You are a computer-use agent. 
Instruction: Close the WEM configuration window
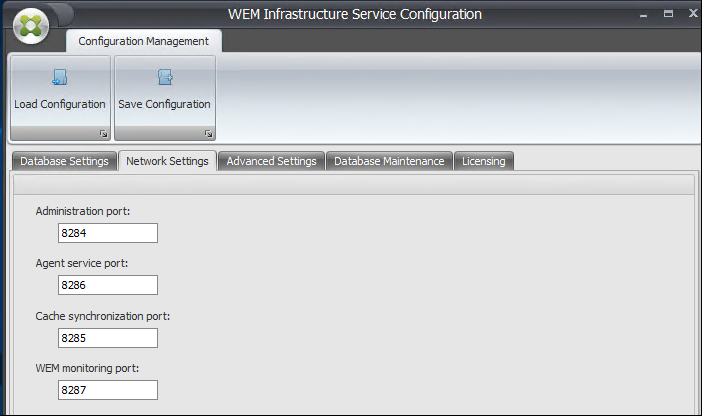(693, 13)
